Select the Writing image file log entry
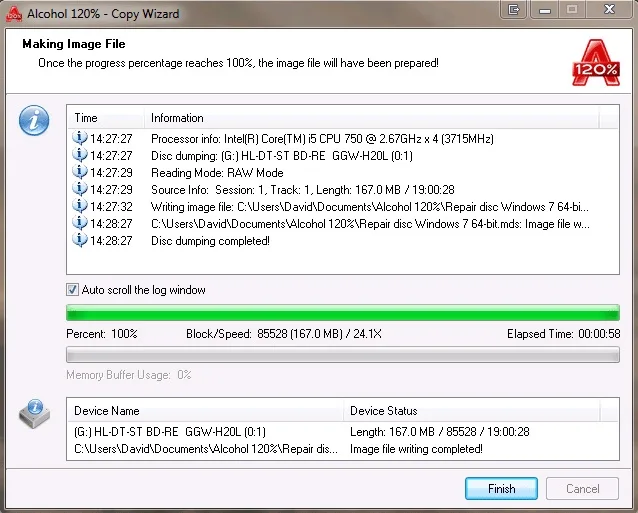 click(343, 207)
